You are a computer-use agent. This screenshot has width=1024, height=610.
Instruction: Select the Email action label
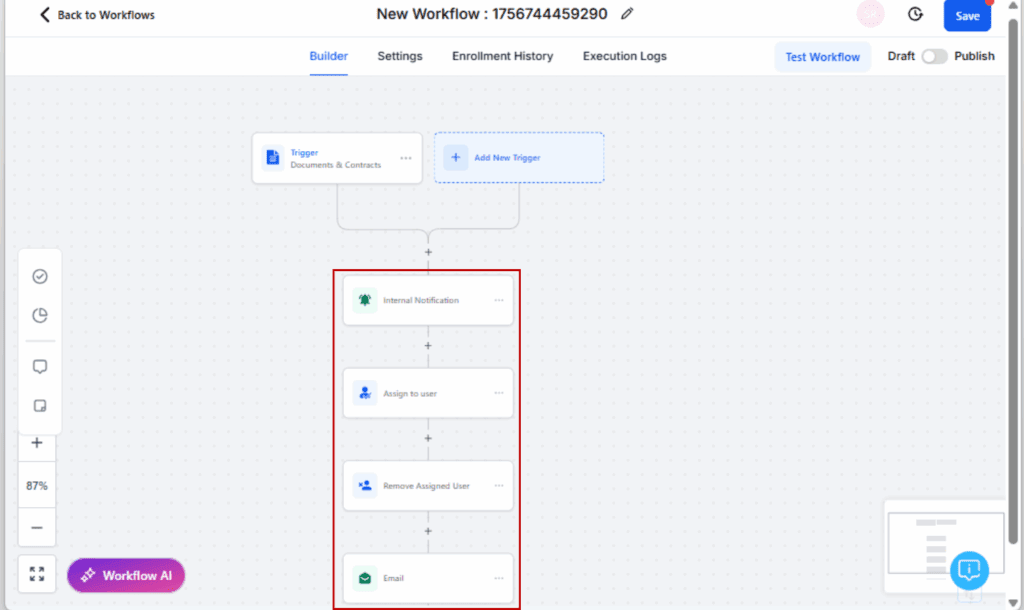click(x=393, y=579)
